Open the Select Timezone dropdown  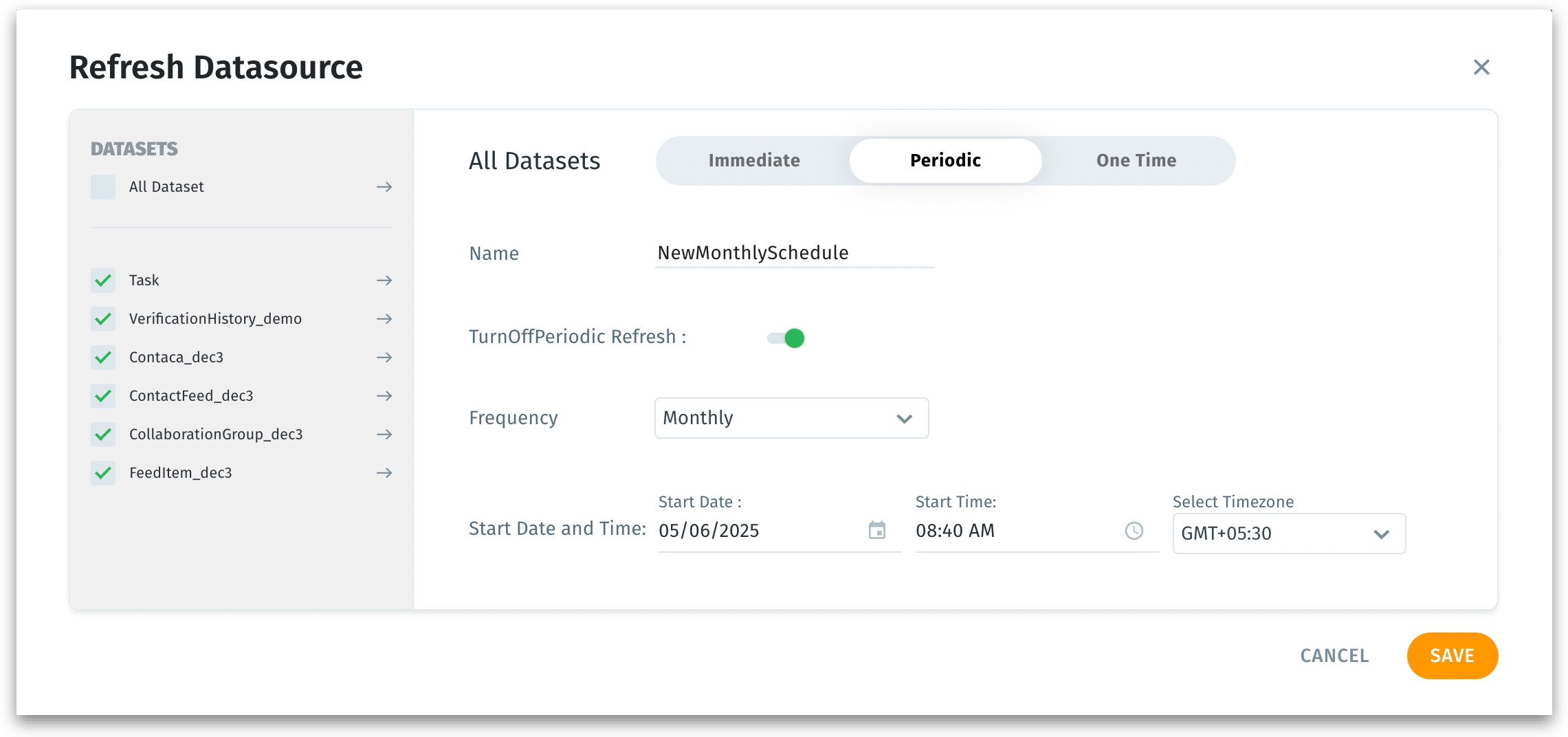point(1288,533)
